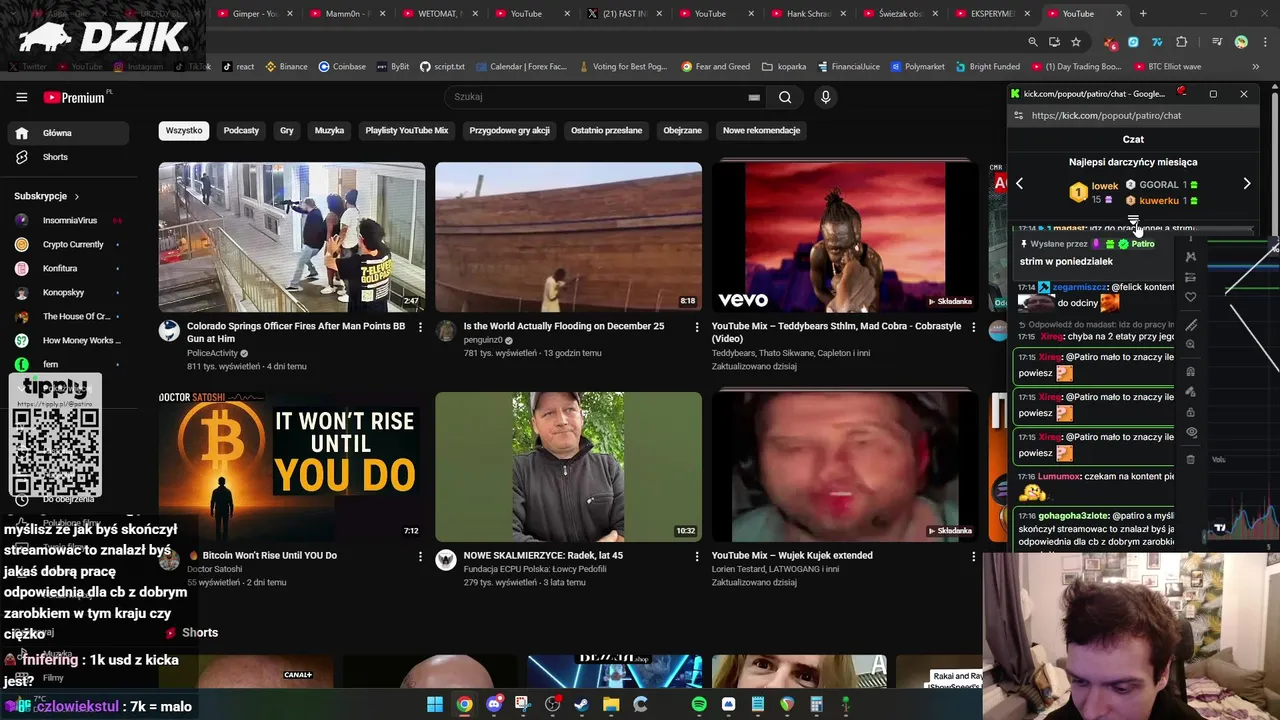Open BTC Elliot wave bookmark
1280x720 pixels.
pos(1167,67)
